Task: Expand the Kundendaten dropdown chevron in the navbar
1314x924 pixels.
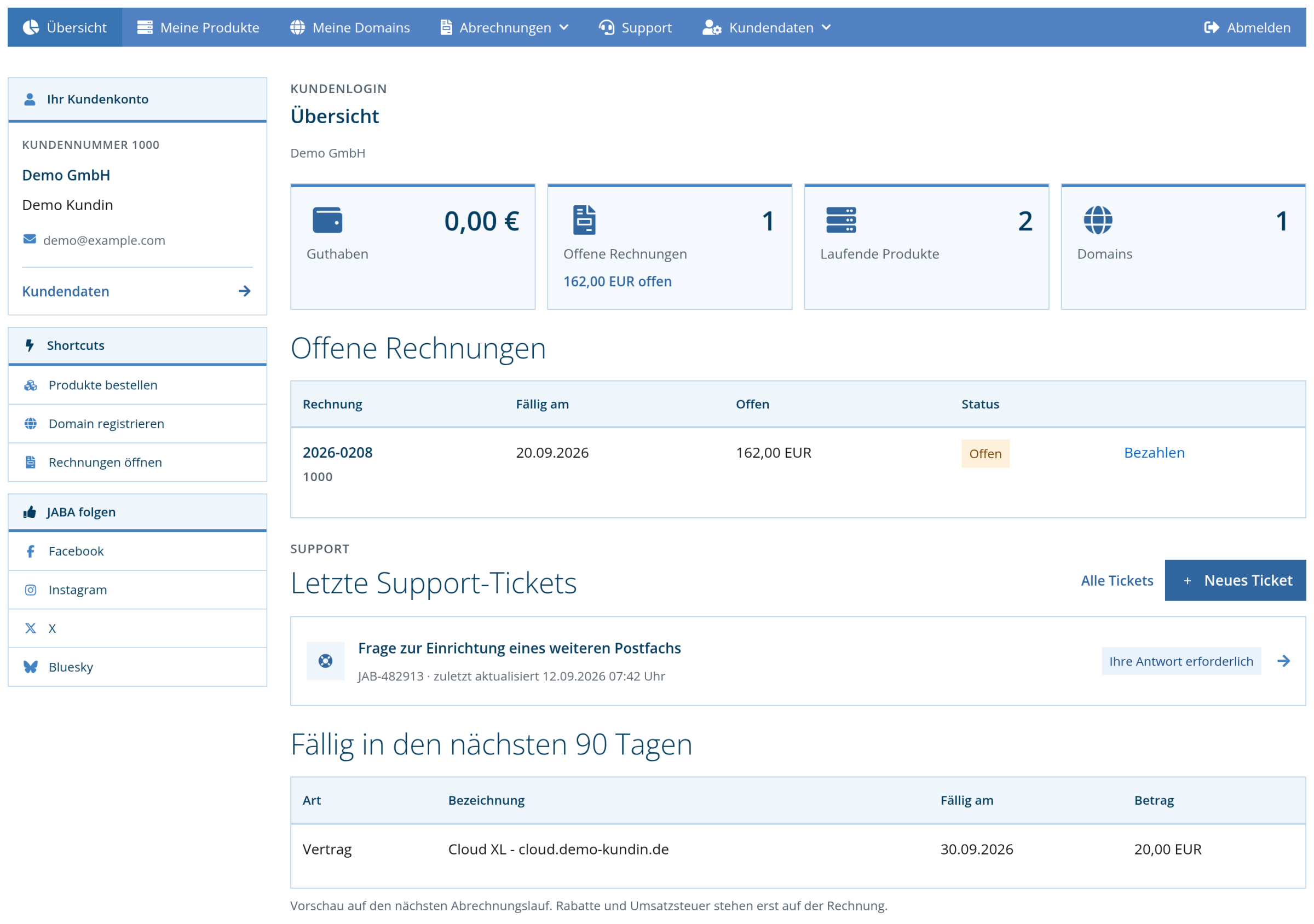Action: click(826, 27)
